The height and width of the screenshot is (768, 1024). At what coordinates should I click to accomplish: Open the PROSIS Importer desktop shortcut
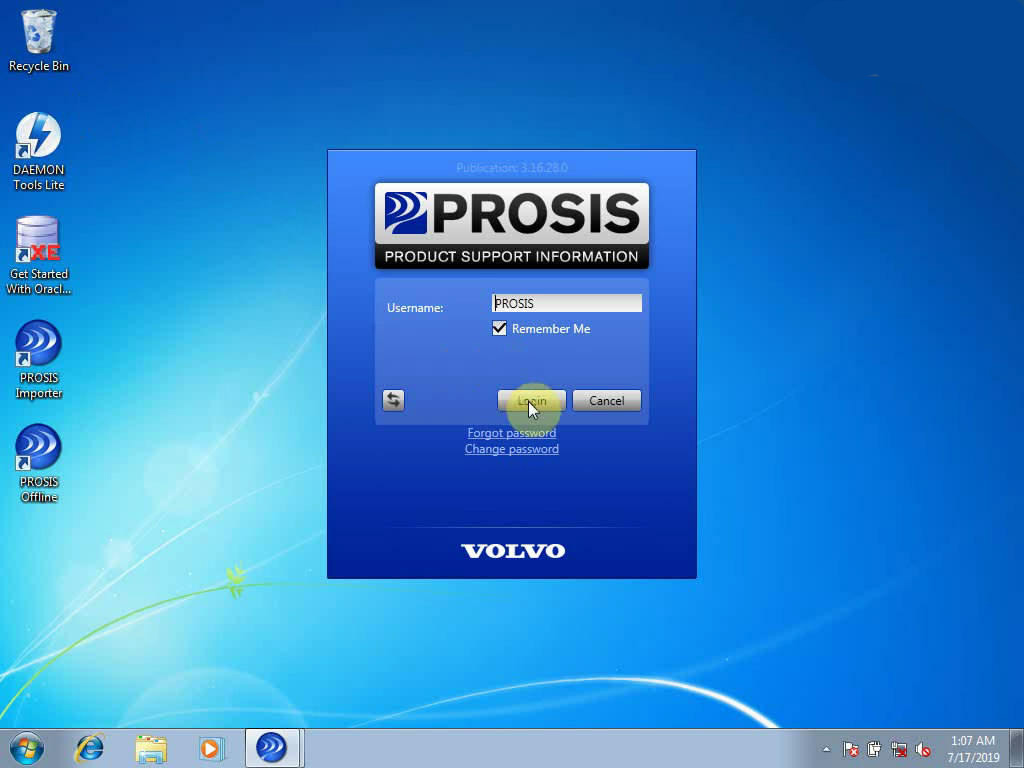[x=39, y=346]
